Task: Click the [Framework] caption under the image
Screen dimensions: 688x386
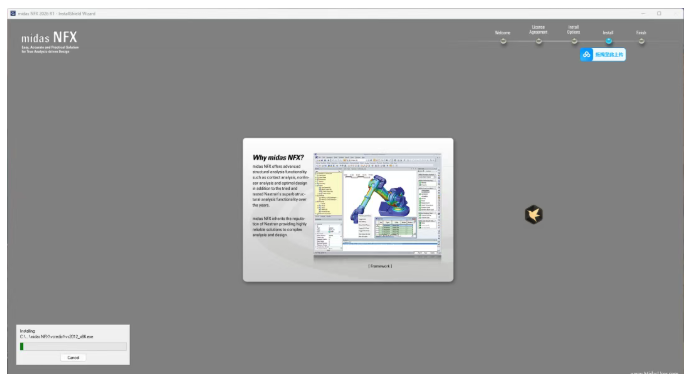Action: 380,266
